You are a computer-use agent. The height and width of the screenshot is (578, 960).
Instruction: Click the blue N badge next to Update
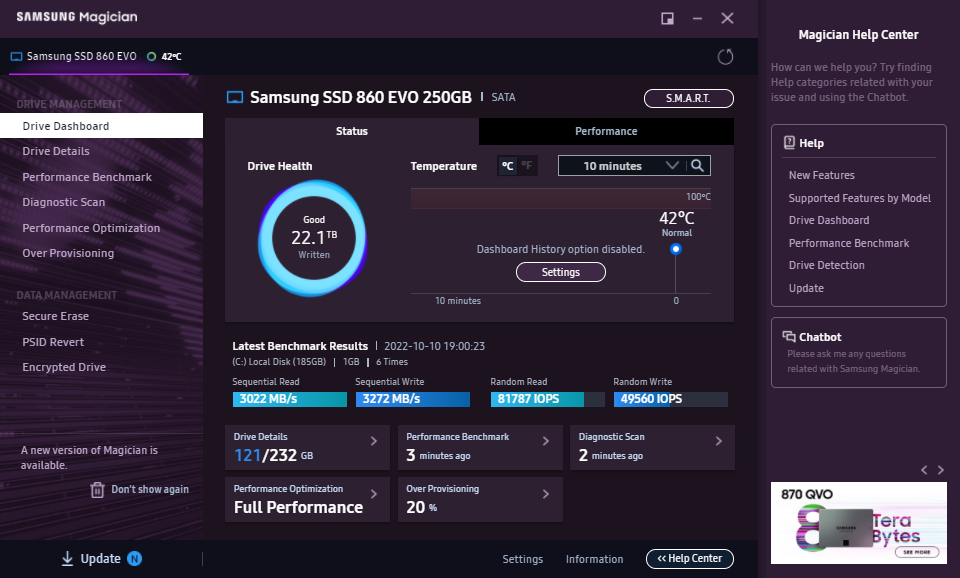[135, 558]
